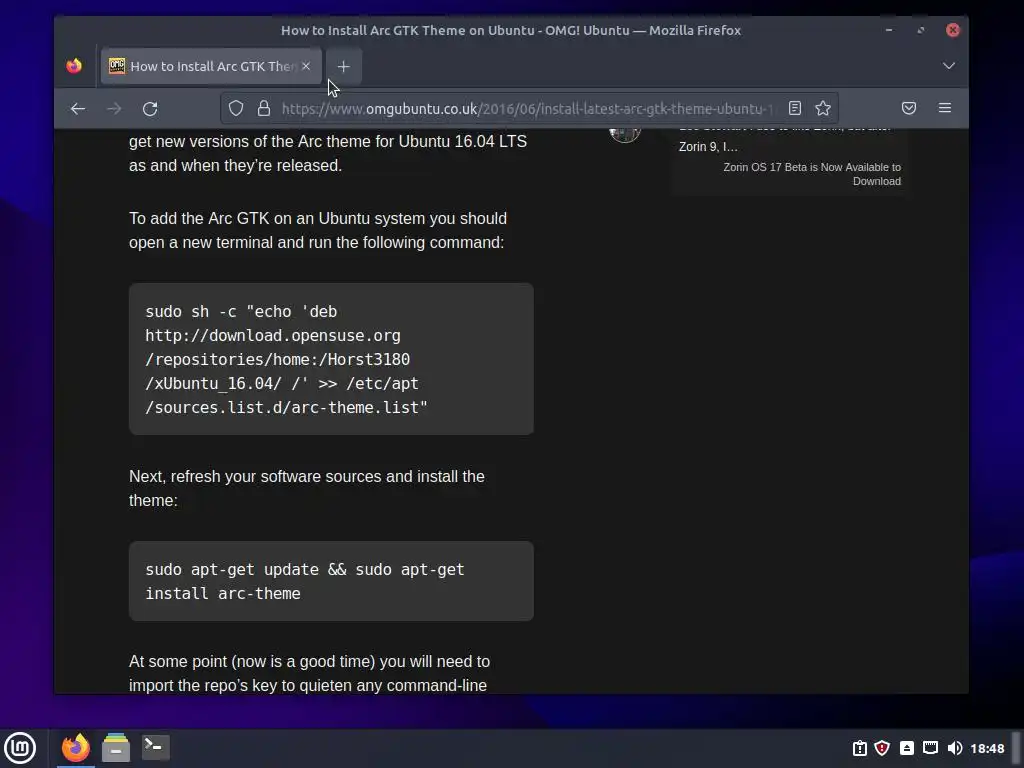
Task: Go back to previous page
Action: pos(78,108)
